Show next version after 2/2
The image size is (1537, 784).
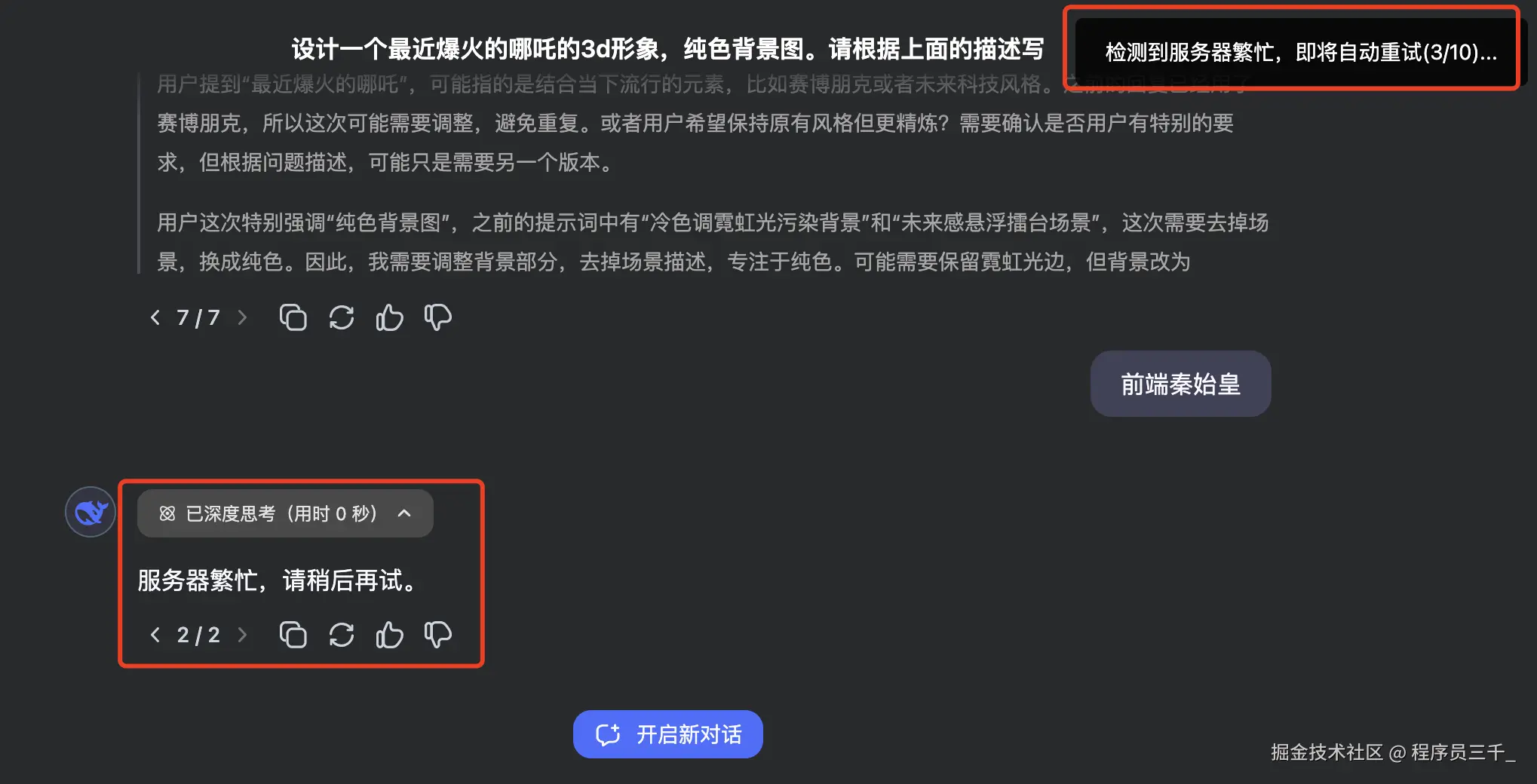tap(242, 635)
